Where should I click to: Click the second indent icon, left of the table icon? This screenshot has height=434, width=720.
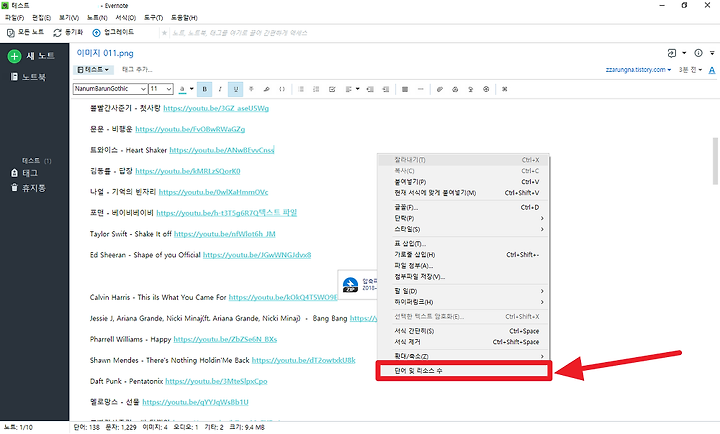(386, 89)
